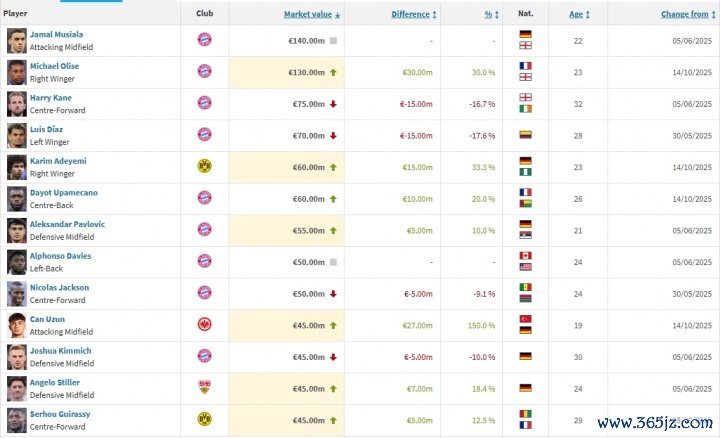Click Michael Olise's portrait thumbnail

coord(16,72)
